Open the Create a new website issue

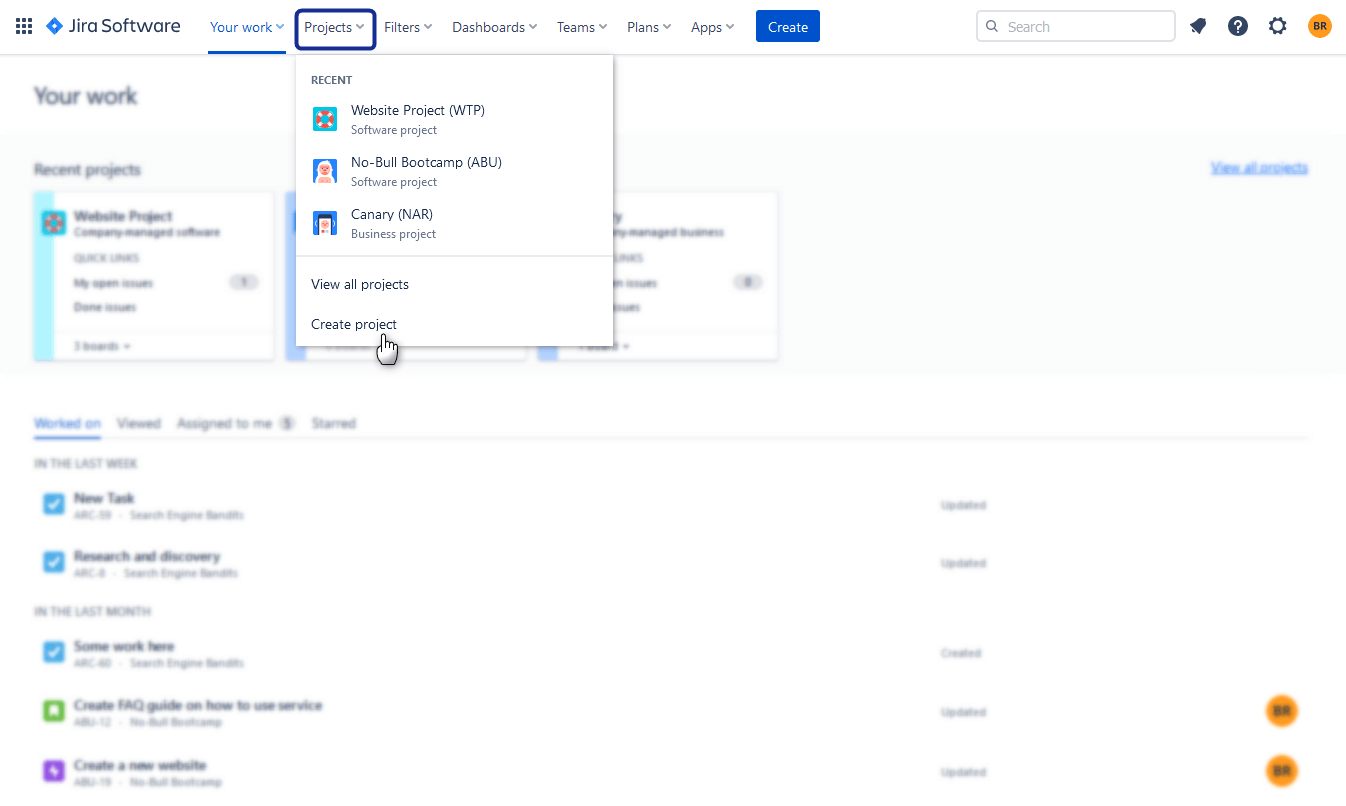(x=139, y=765)
